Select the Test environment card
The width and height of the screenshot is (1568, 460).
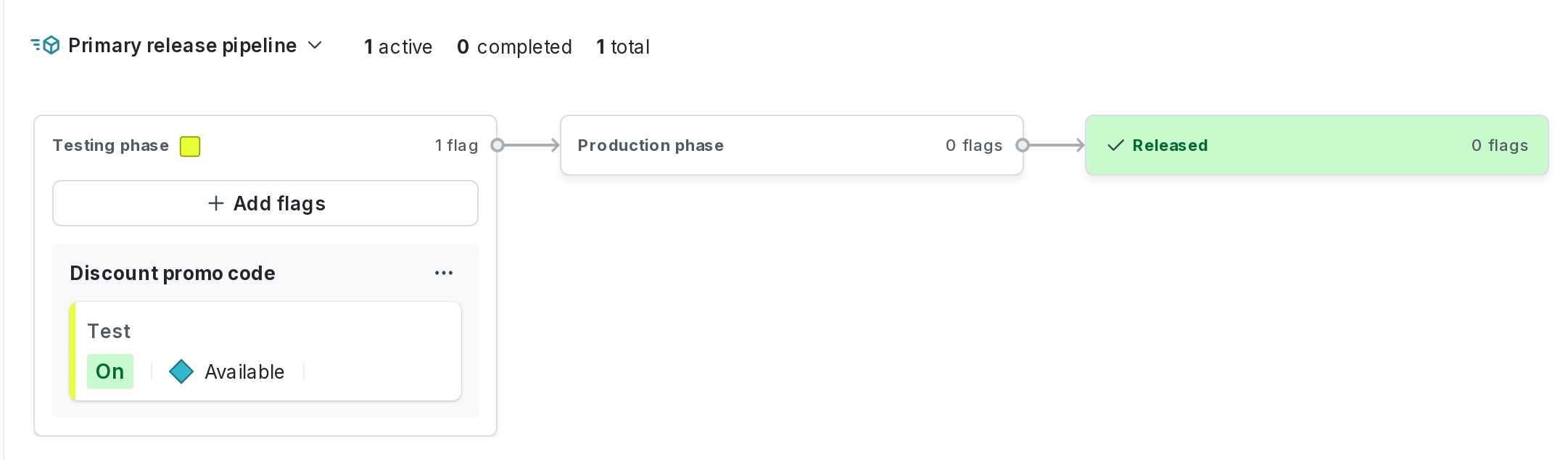(x=266, y=351)
